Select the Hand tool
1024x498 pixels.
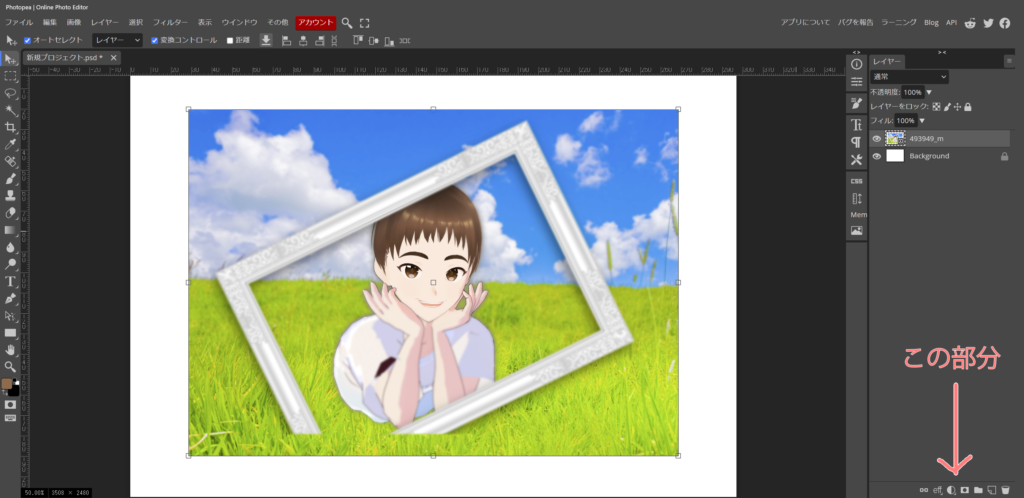click(x=10, y=349)
